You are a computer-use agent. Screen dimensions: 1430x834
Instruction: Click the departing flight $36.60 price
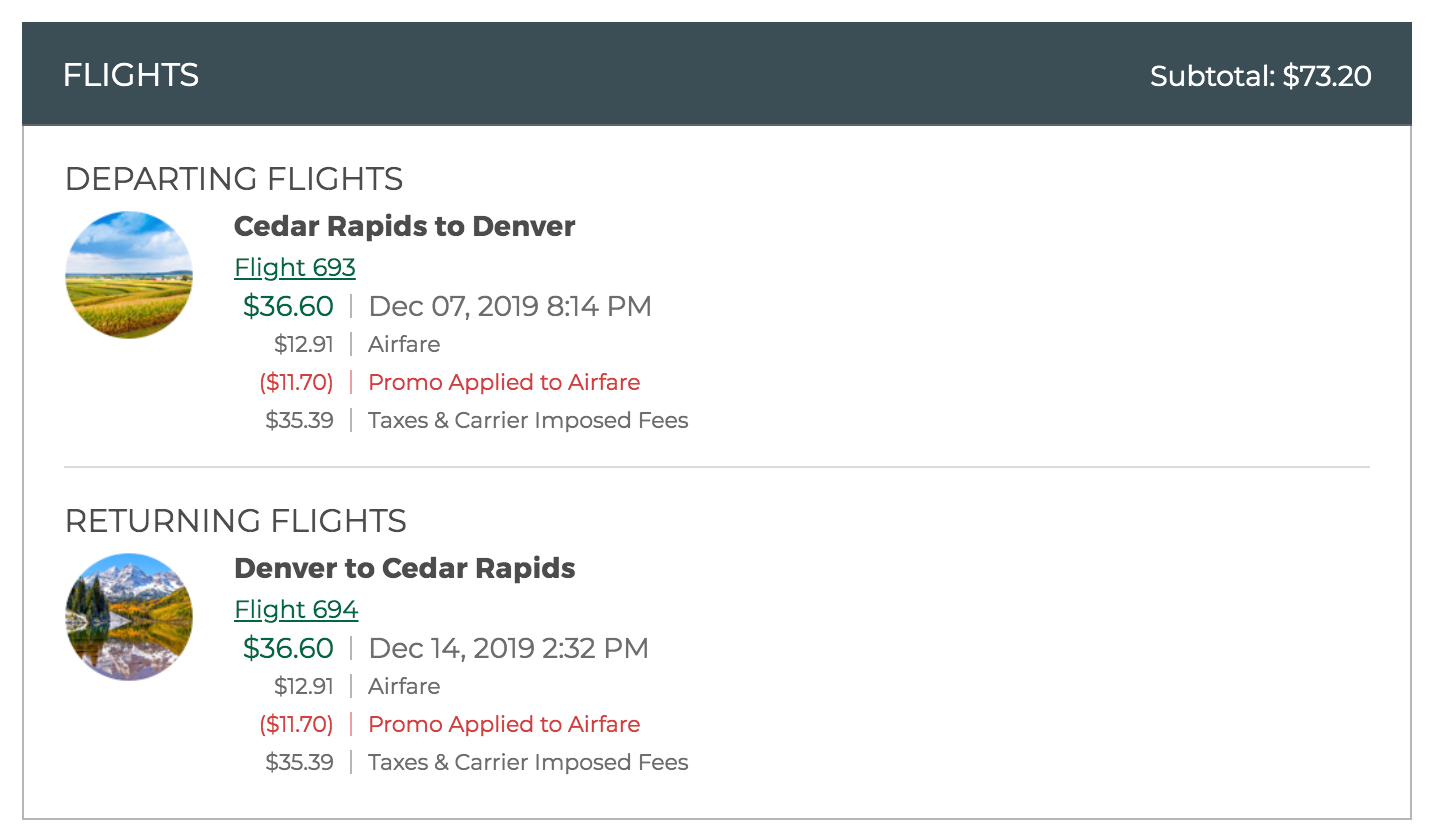[x=288, y=306]
